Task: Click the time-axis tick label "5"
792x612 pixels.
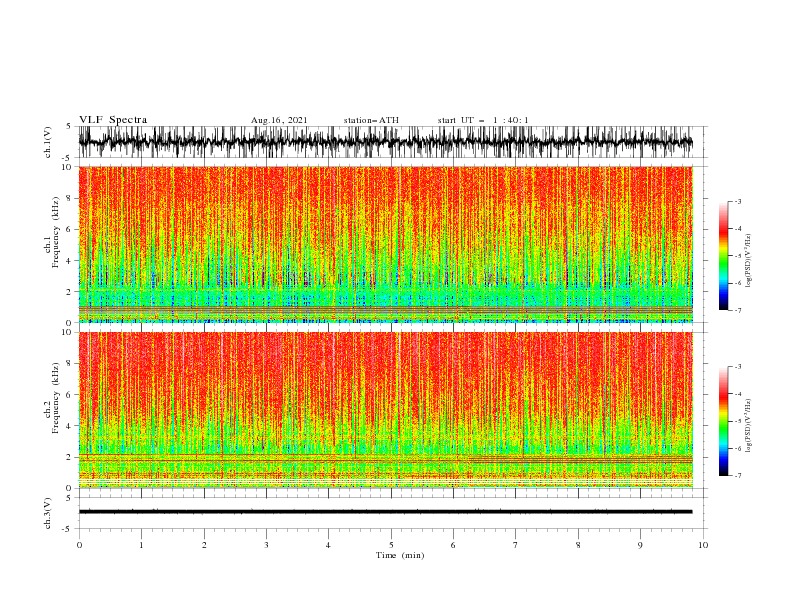Action: pos(391,545)
